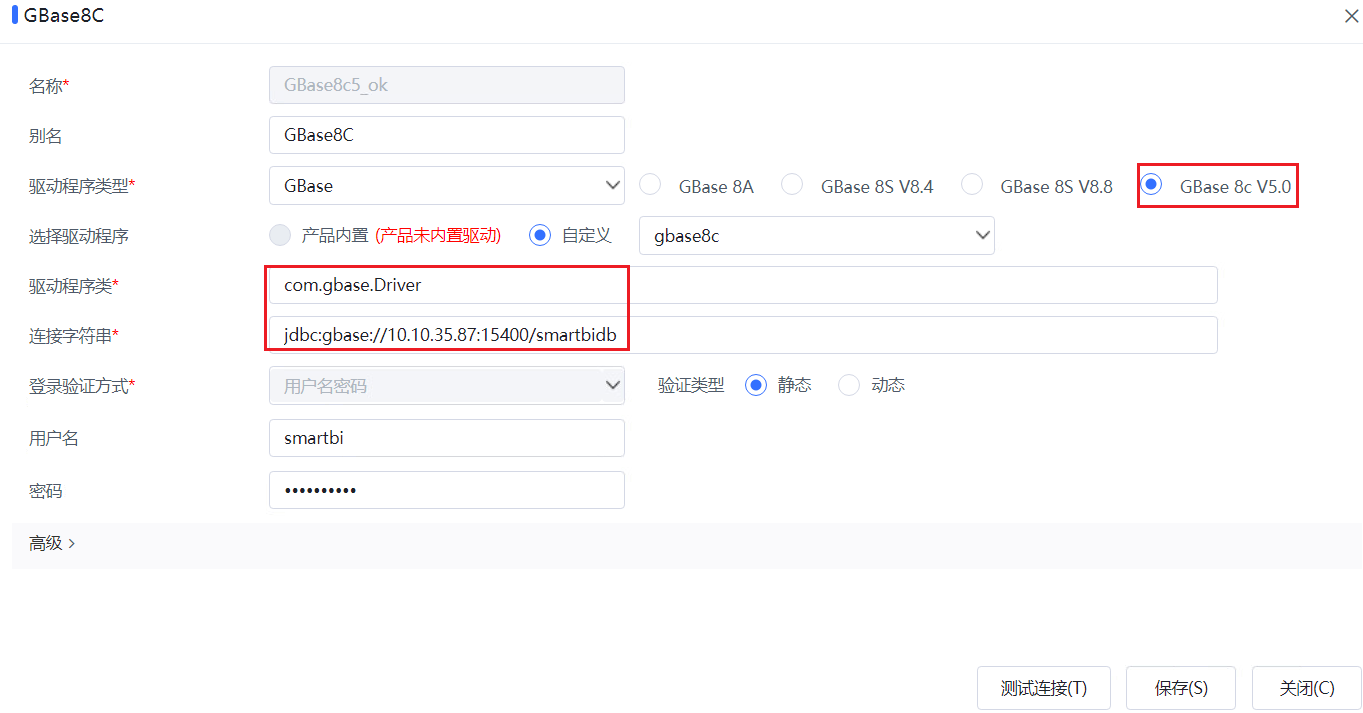Click the 驱动程序类型 label

click(82, 186)
